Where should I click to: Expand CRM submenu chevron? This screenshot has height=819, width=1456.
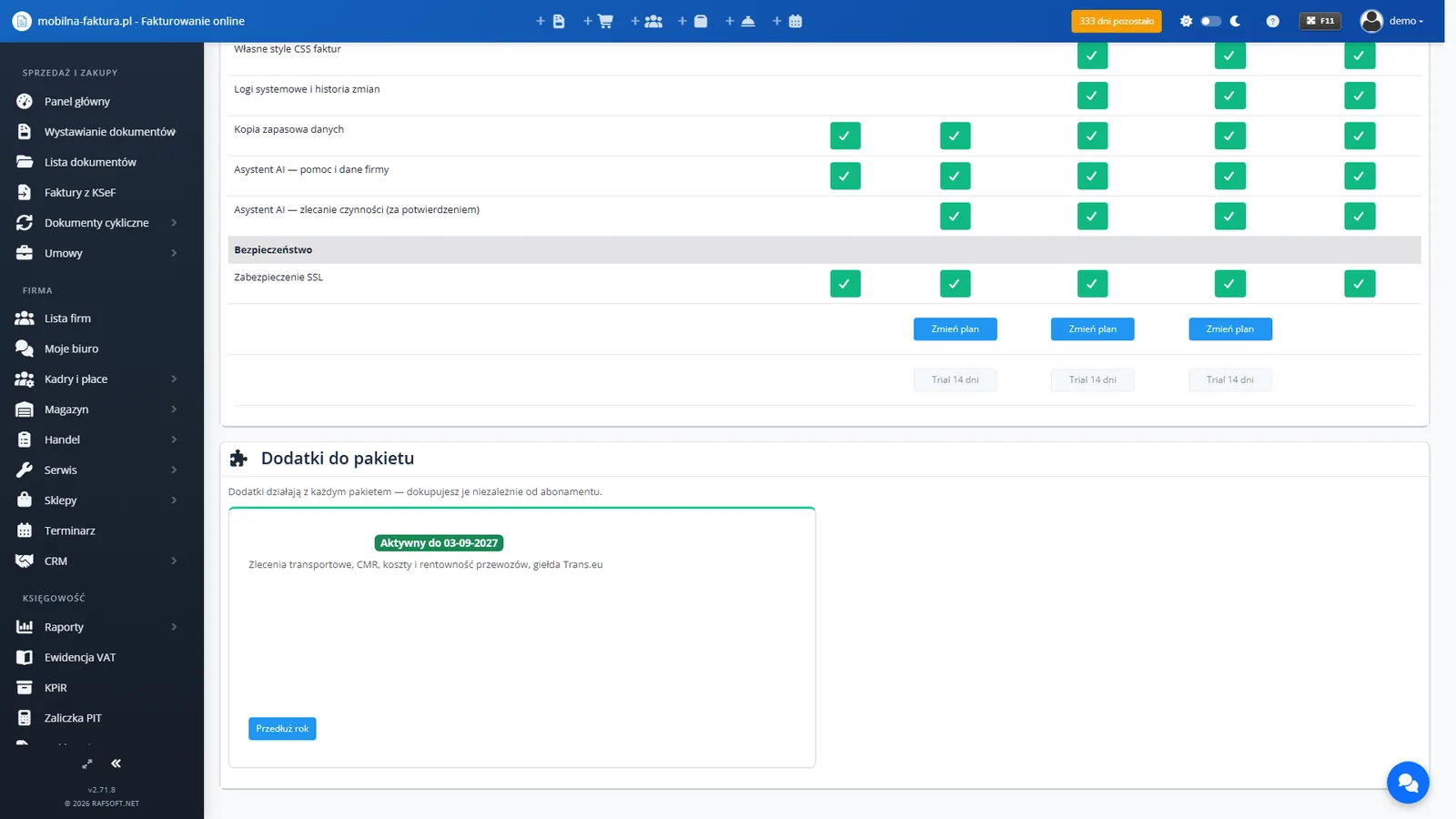174,561
